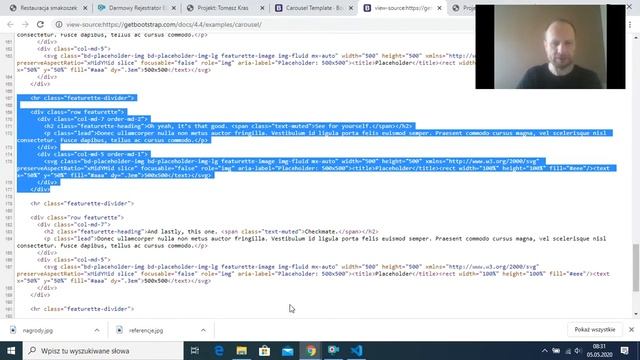Close the downloads bar
This screenshot has width=640, height=360.
tap(631, 329)
